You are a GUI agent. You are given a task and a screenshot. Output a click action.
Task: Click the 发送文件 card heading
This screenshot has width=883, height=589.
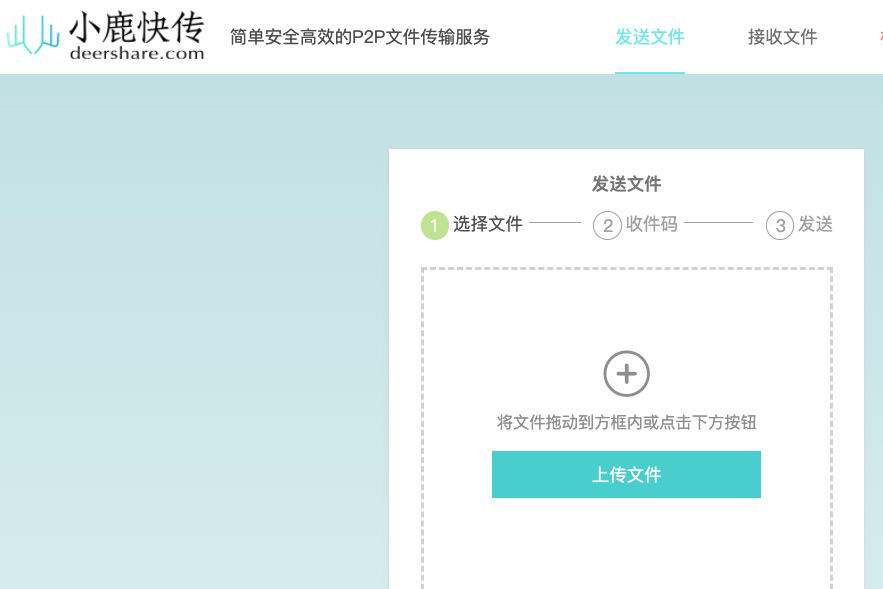625,184
